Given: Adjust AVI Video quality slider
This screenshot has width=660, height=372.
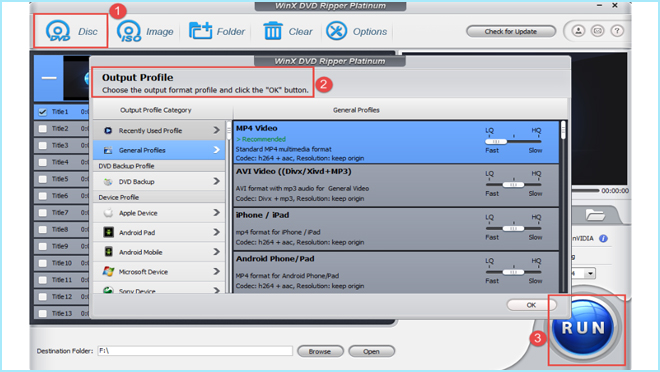Looking at the screenshot, I should (513, 185).
